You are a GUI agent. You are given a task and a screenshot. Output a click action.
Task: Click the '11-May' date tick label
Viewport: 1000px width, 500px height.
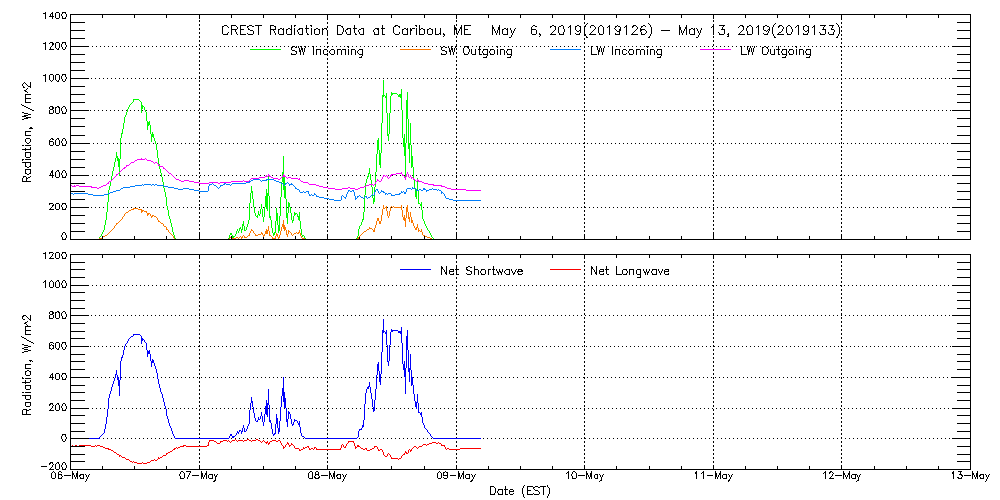pyautogui.click(x=713, y=476)
